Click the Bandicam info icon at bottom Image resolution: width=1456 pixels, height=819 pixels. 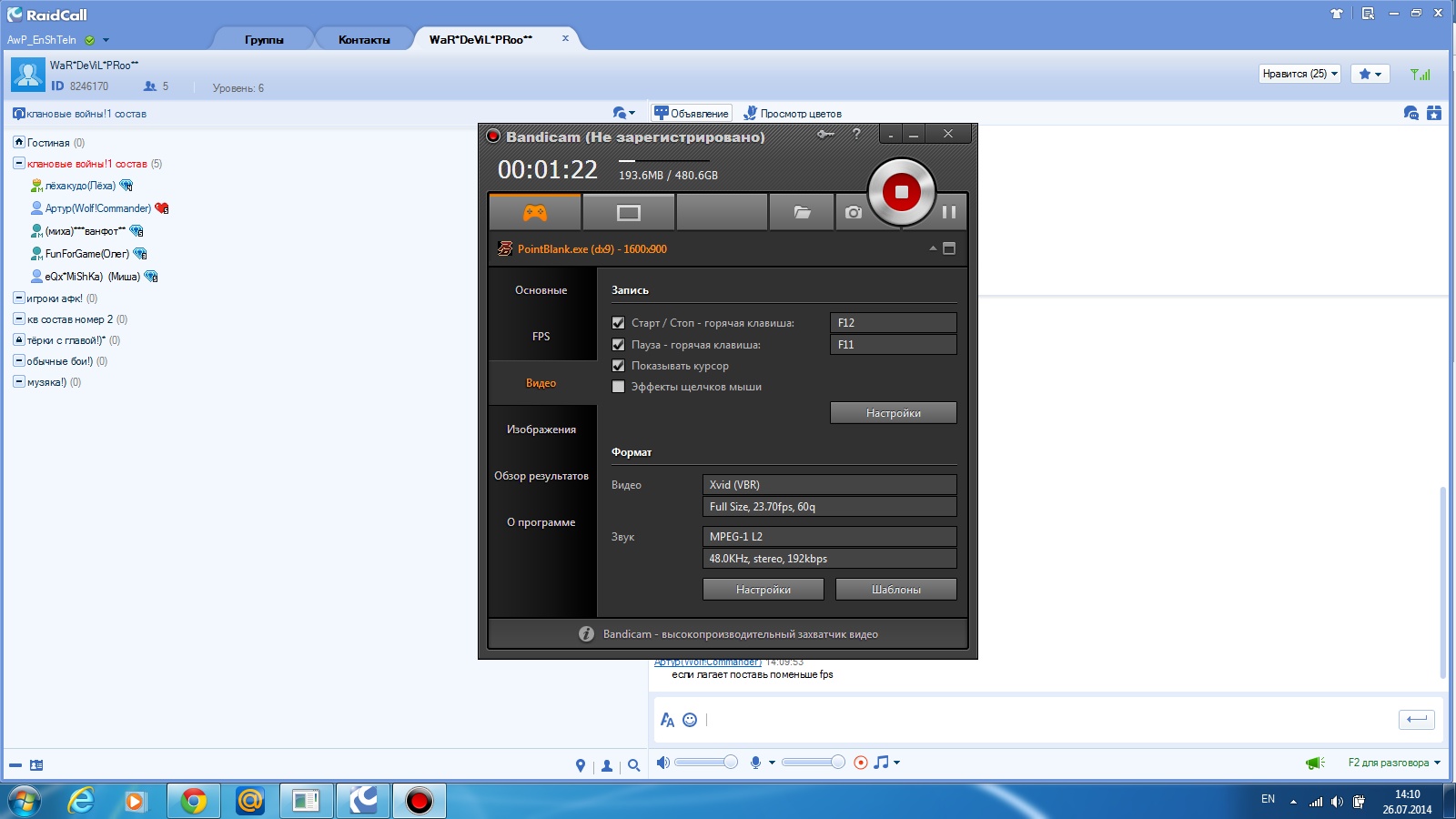click(586, 634)
